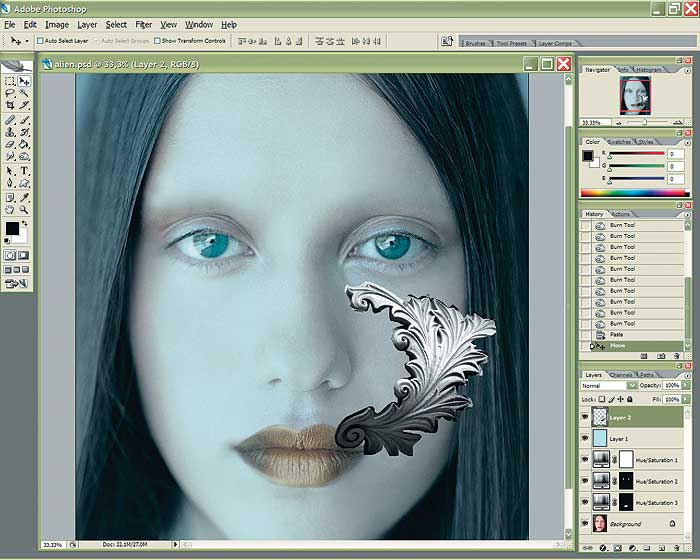Select the History Brush tool
This screenshot has width=700, height=560.
click(x=24, y=132)
